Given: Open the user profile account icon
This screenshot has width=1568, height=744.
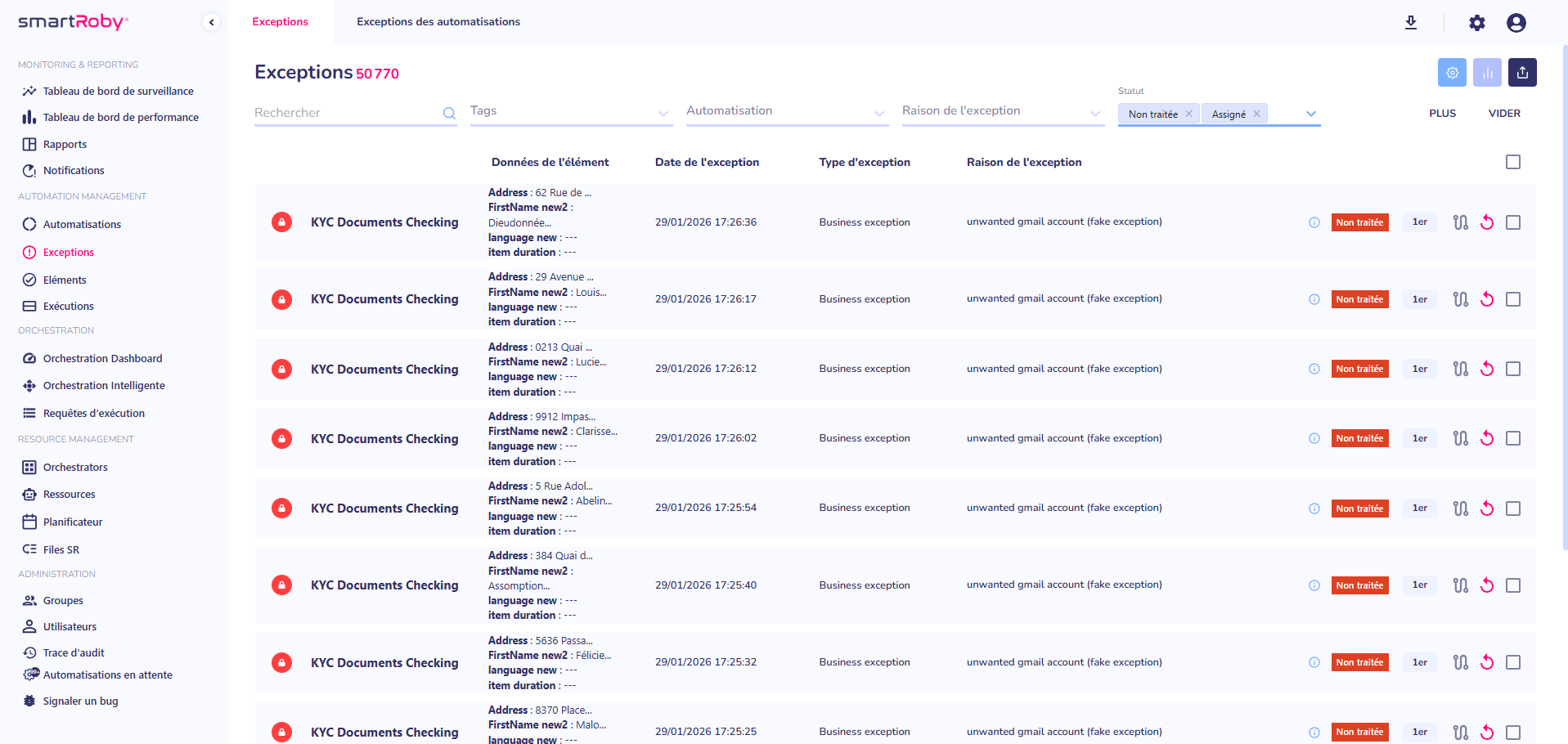Looking at the screenshot, I should click(1516, 23).
